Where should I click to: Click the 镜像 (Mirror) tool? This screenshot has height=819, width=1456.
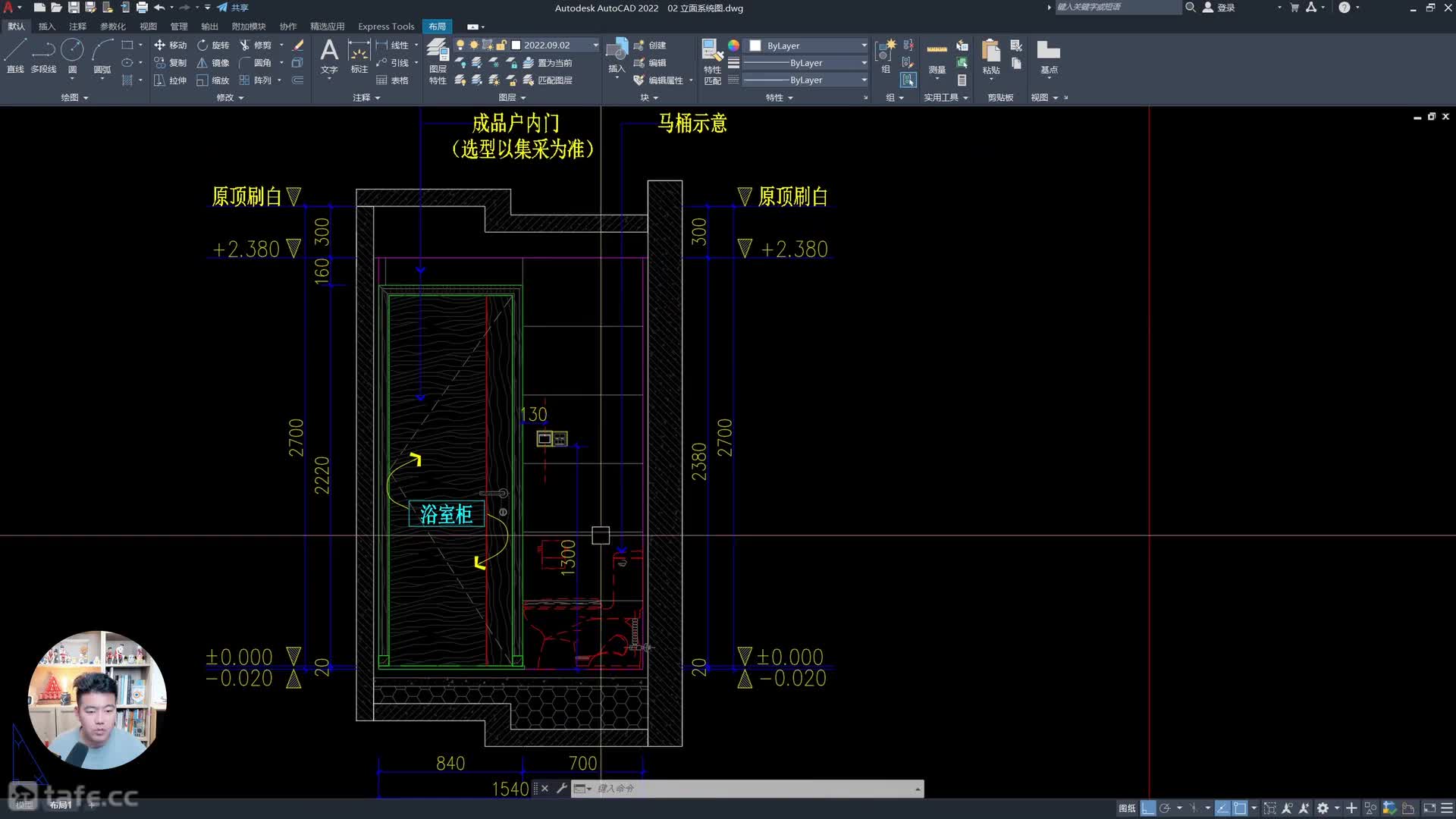pyautogui.click(x=213, y=63)
